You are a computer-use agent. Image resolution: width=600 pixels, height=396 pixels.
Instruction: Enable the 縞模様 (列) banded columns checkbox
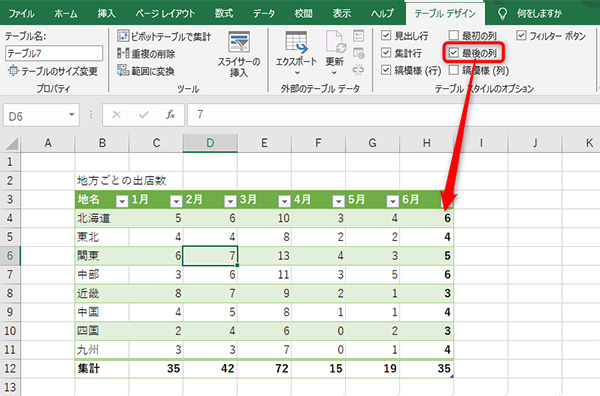453,70
